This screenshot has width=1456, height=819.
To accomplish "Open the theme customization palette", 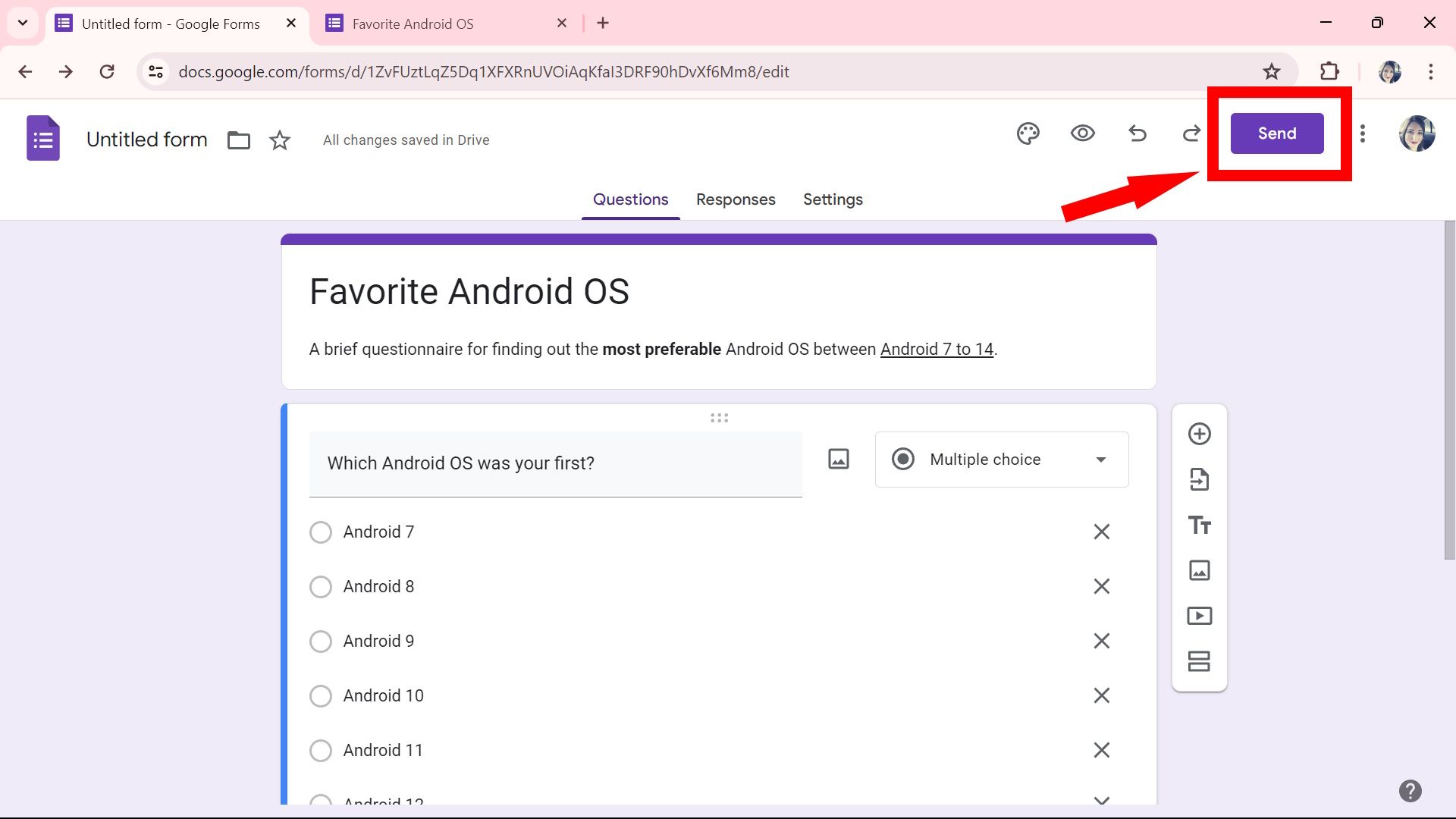I will [x=1028, y=133].
